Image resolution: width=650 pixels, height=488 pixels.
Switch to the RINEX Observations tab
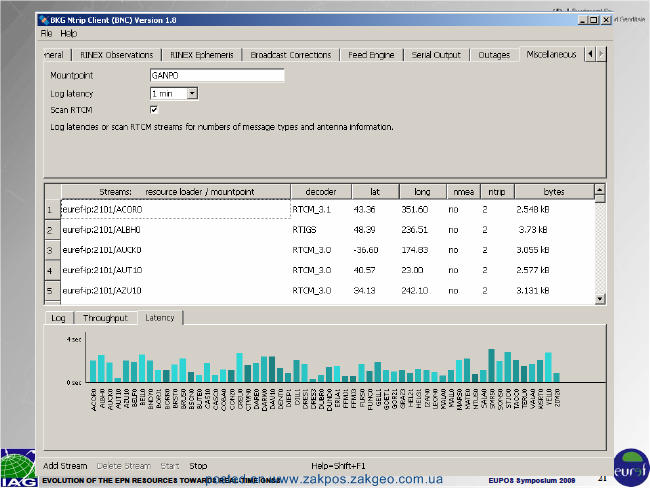coord(116,55)
